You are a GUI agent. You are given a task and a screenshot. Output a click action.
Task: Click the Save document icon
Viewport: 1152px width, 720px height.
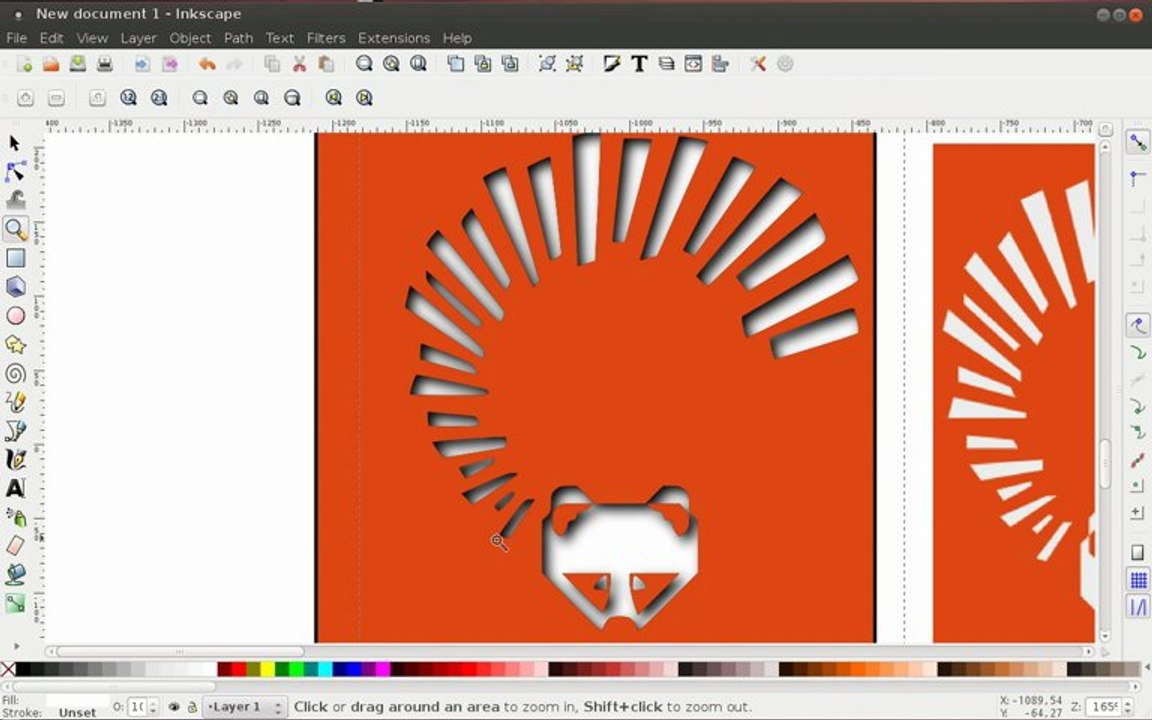[77, 64]
